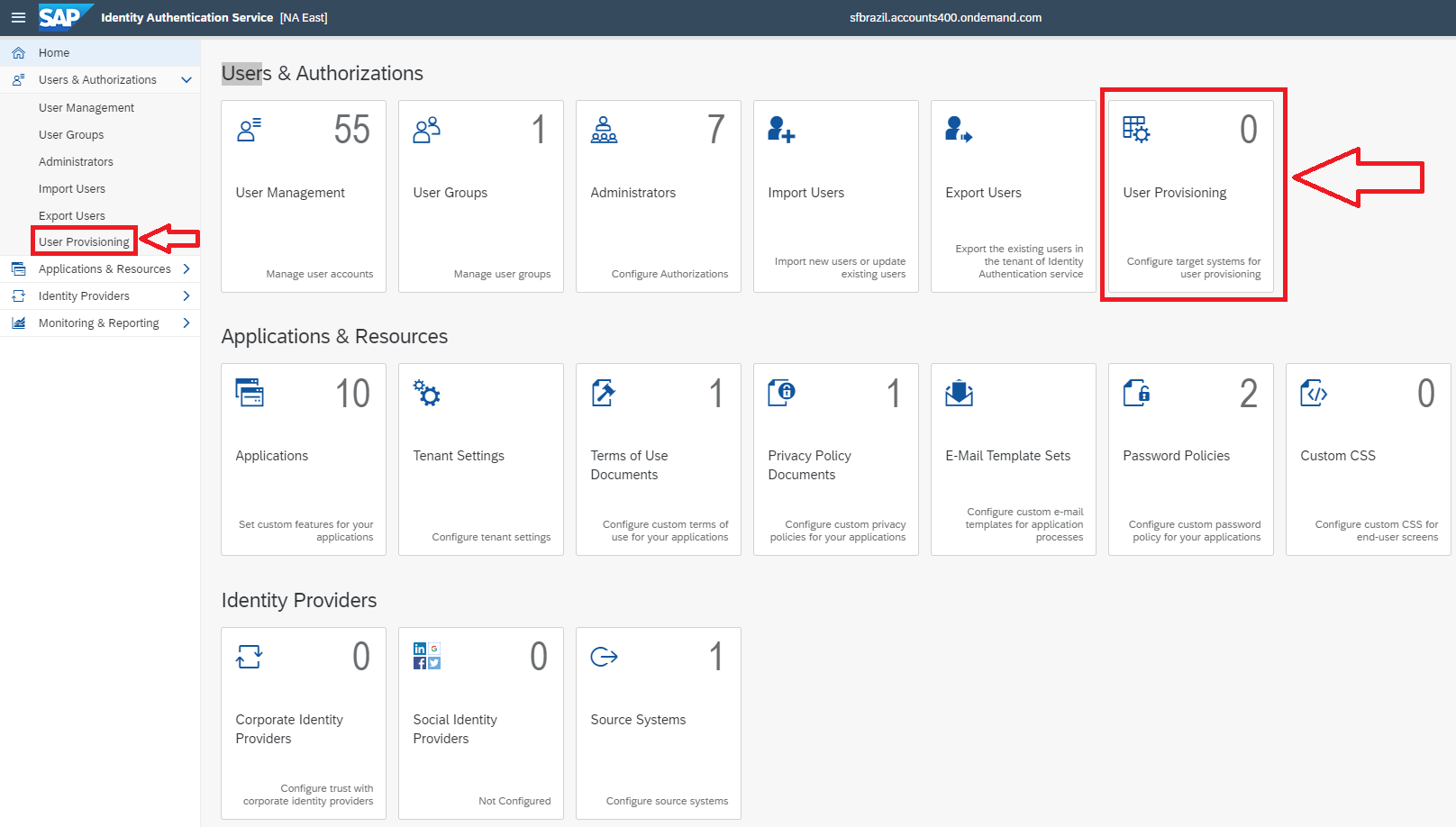Click the SAP logo
Image resolution: width=1456 pixels, height=827 pixels.
[x=65, y=17]
